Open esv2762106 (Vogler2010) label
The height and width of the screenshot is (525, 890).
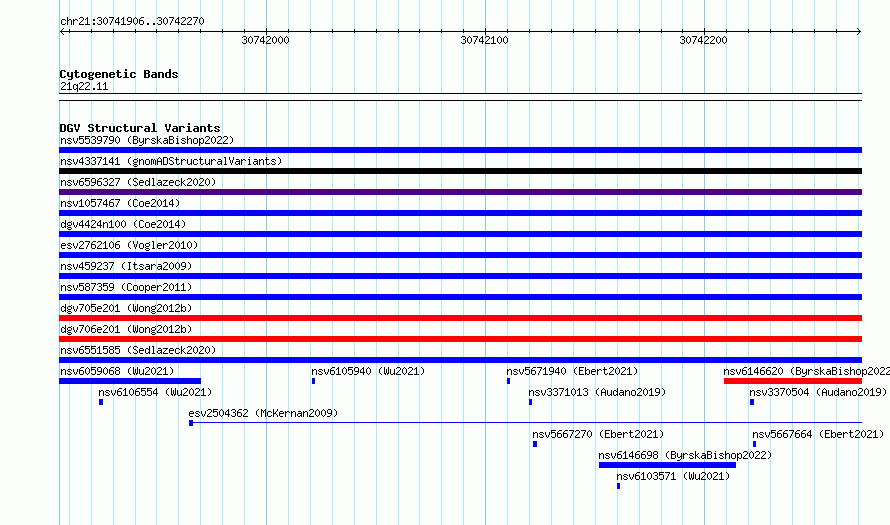(129, 245)
